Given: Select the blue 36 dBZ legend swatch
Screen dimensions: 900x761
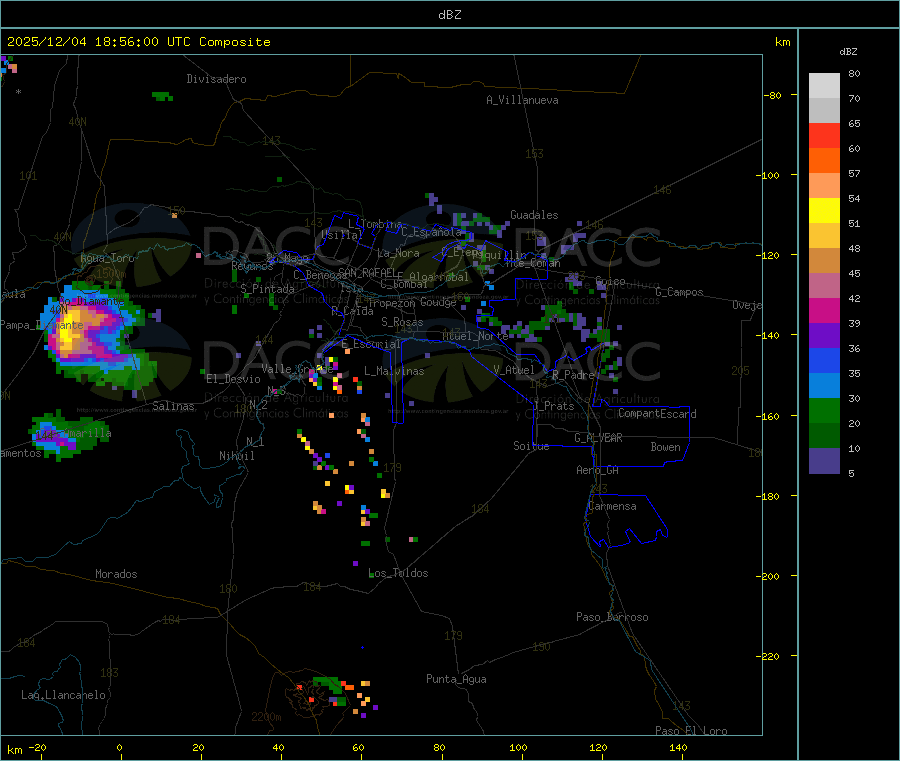Looking at the screenshot, I should click(x=824, y=360).
